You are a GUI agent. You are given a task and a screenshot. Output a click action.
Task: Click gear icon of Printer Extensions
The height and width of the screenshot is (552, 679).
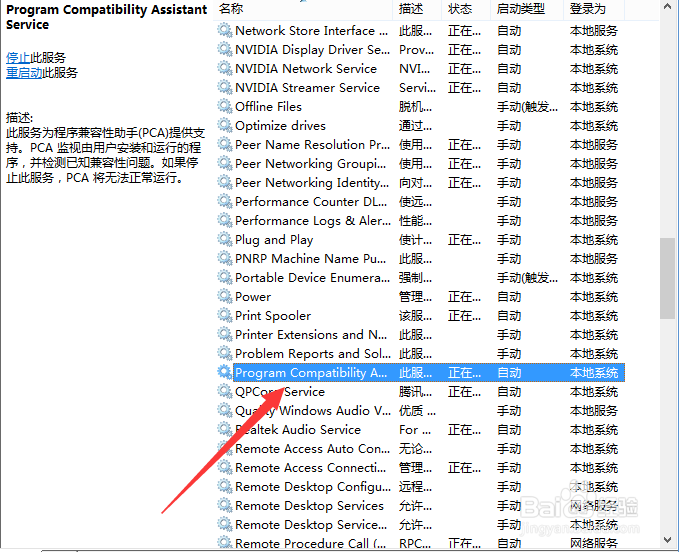224,335
